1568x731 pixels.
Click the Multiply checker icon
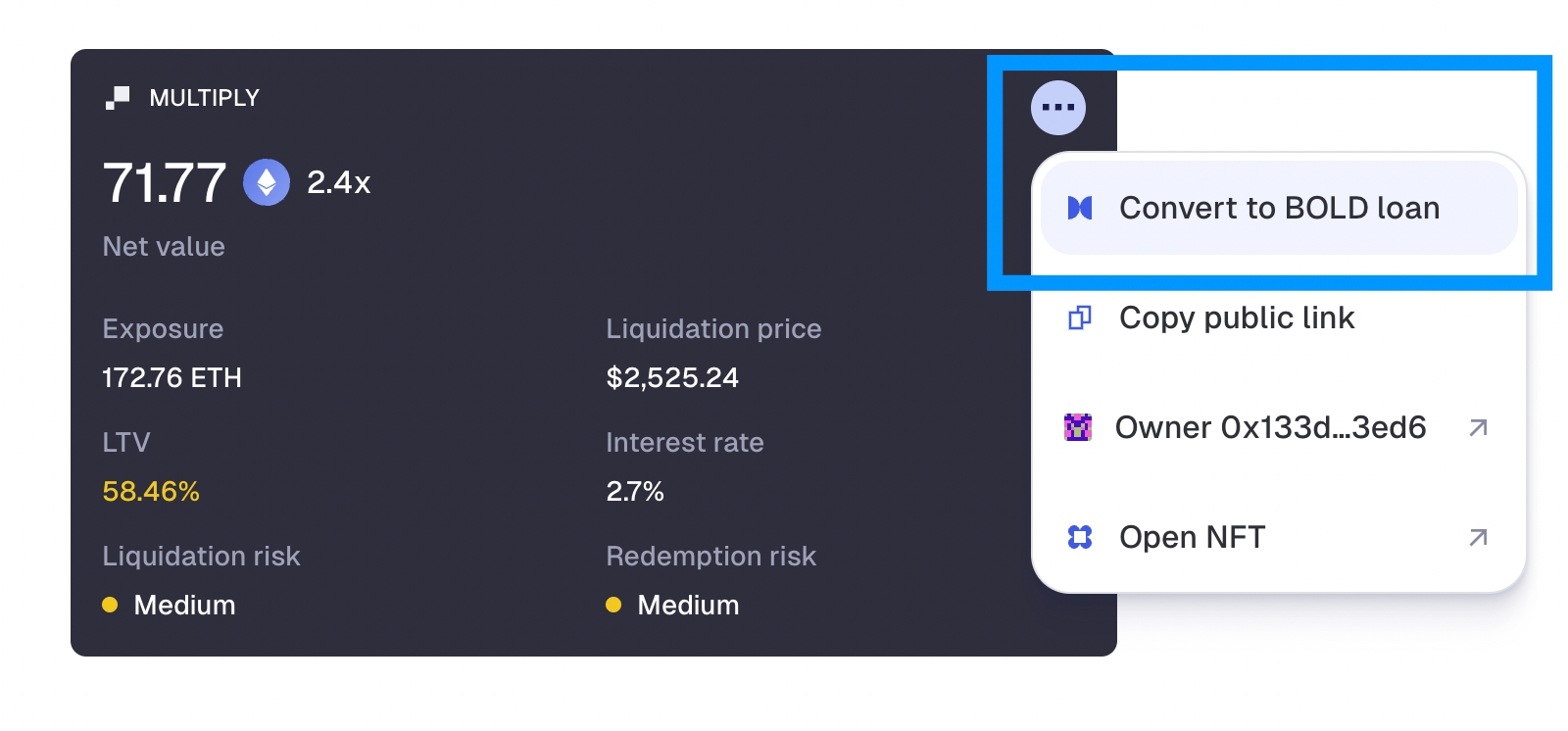pyautogui.click(x=118, y=98)
